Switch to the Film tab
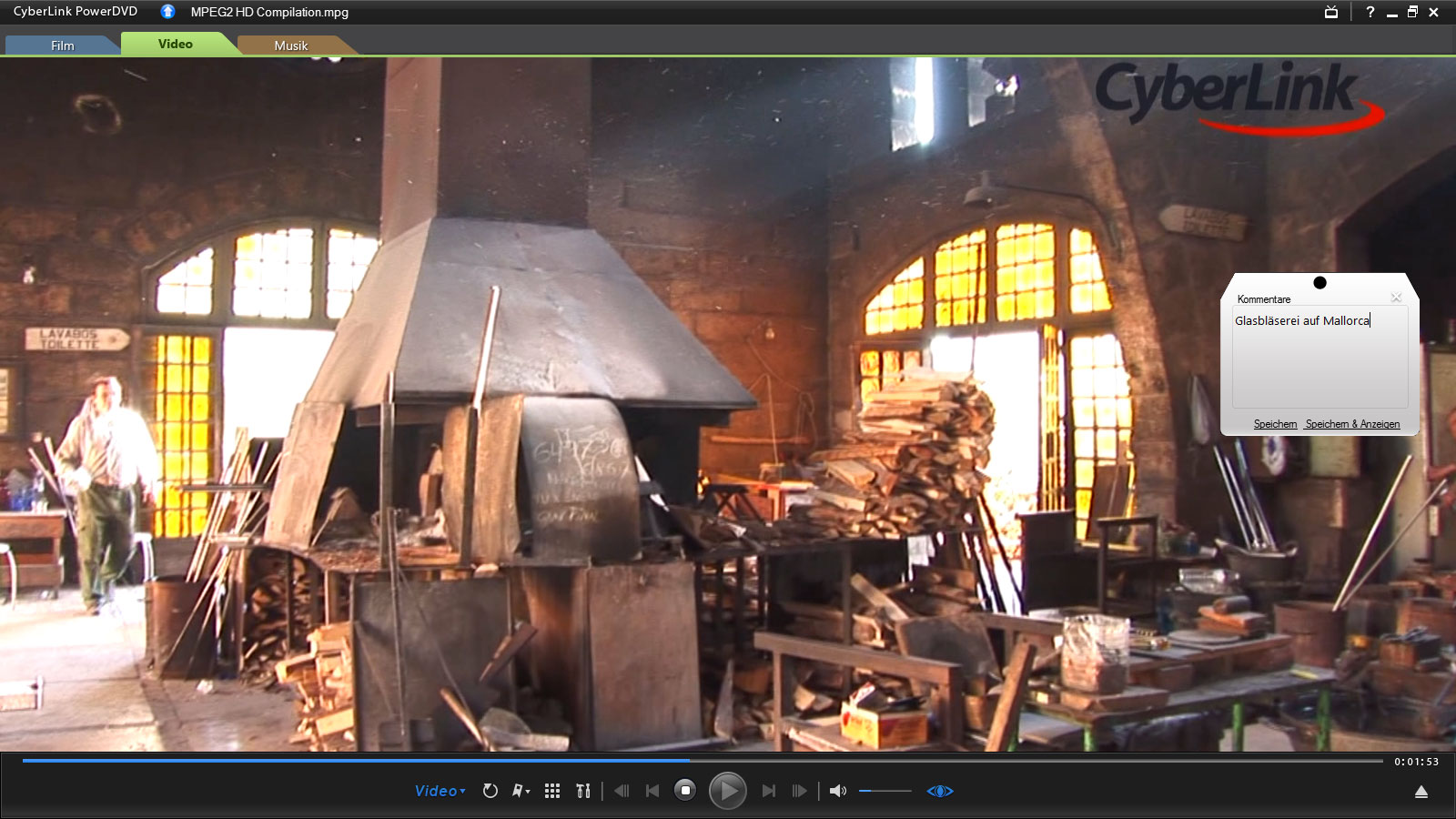1456x819 pixels. (x=62, y=45)
